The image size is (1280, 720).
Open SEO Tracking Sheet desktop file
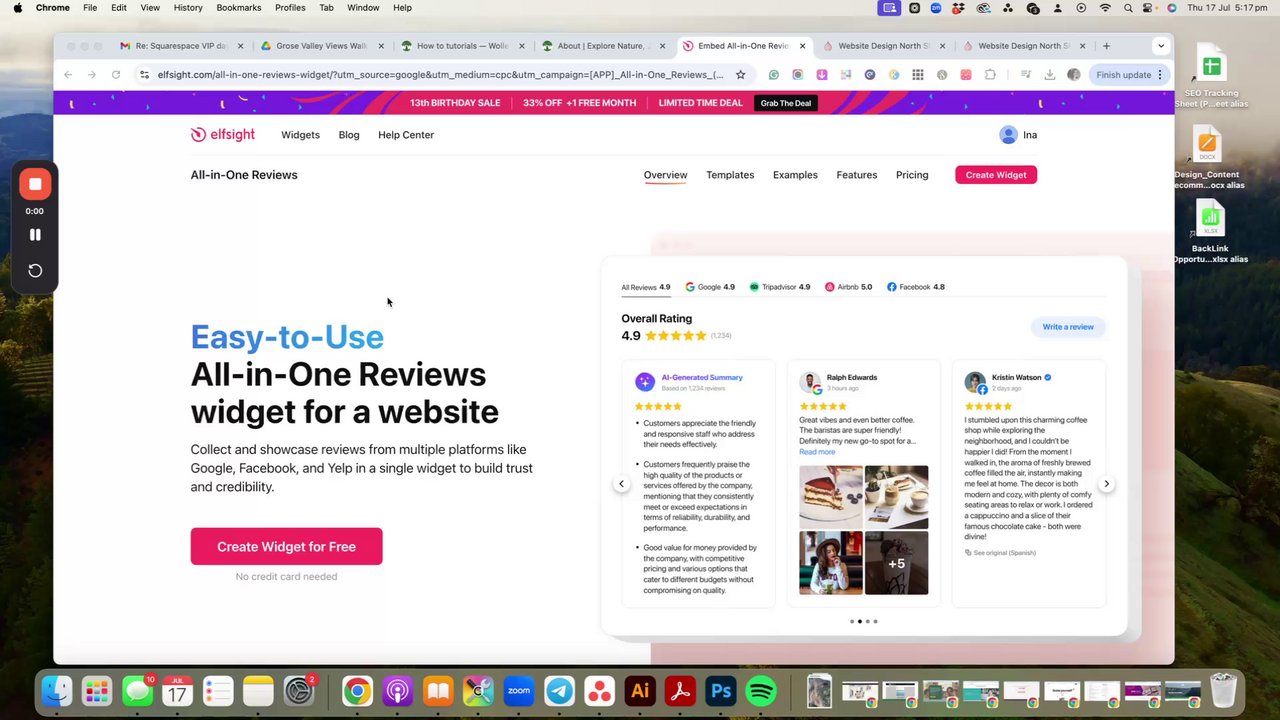[x=1211, y=77]
